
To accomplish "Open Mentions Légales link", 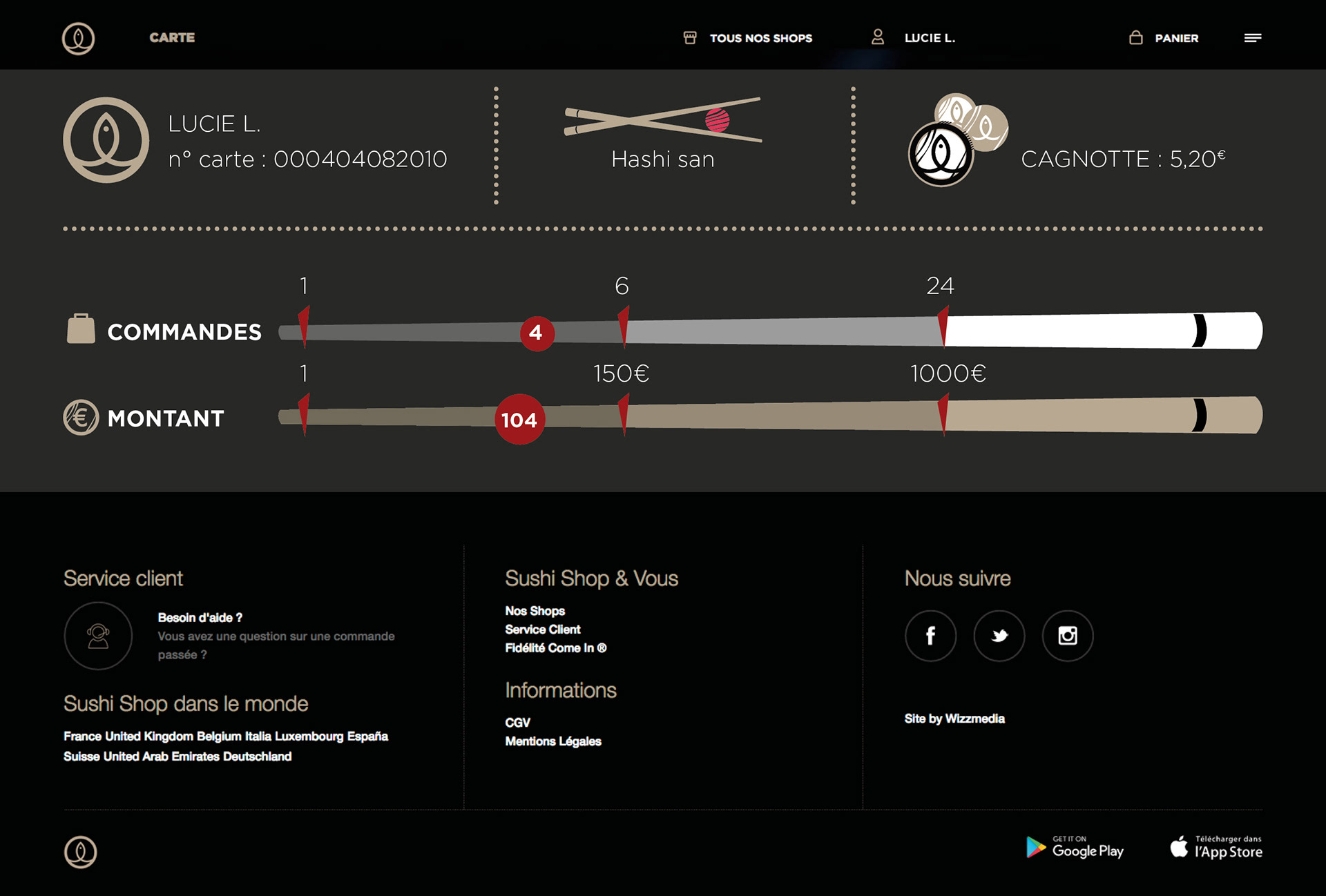I will (552, 741).
